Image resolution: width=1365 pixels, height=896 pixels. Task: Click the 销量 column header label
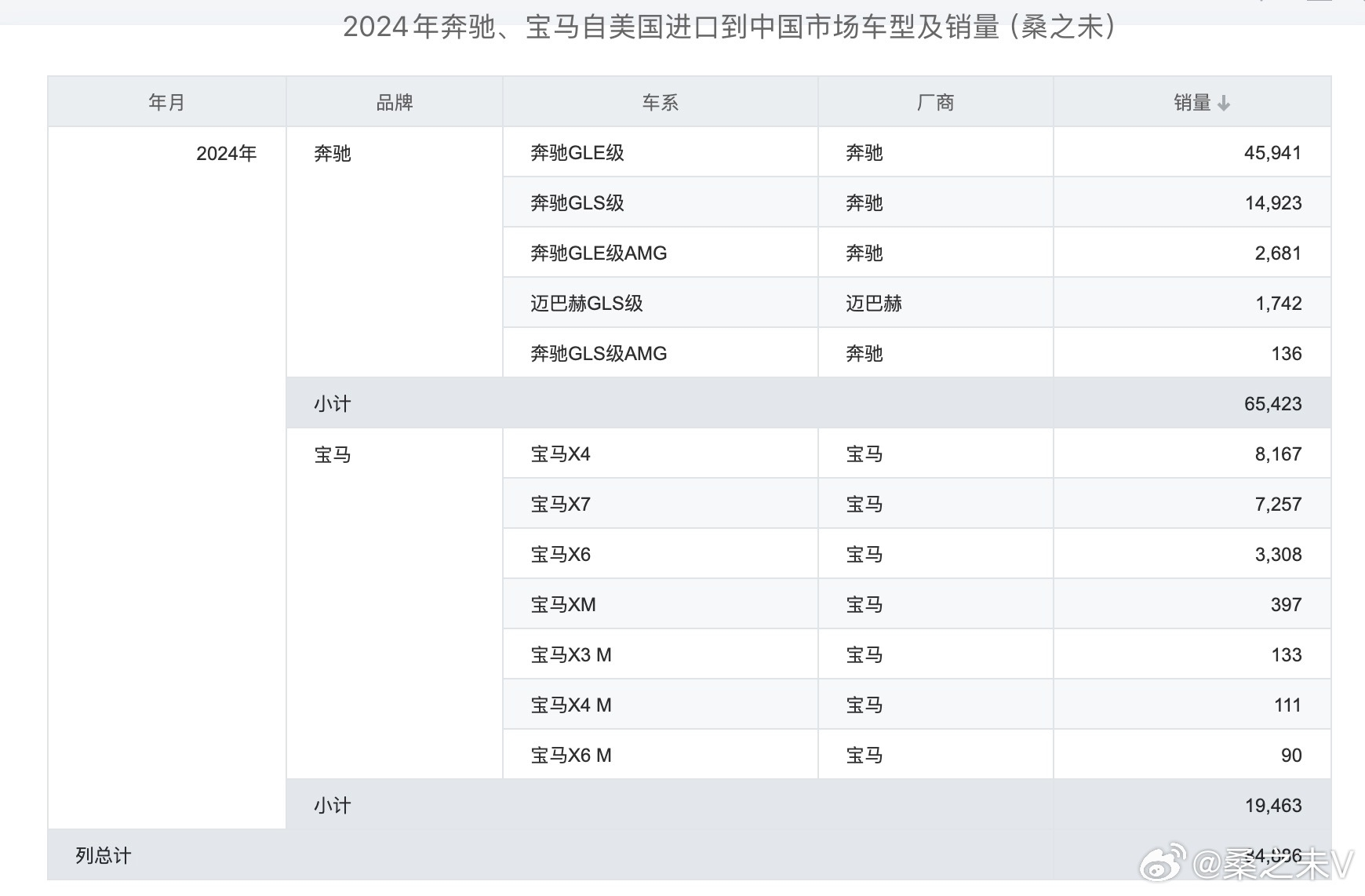point(1192,103)
